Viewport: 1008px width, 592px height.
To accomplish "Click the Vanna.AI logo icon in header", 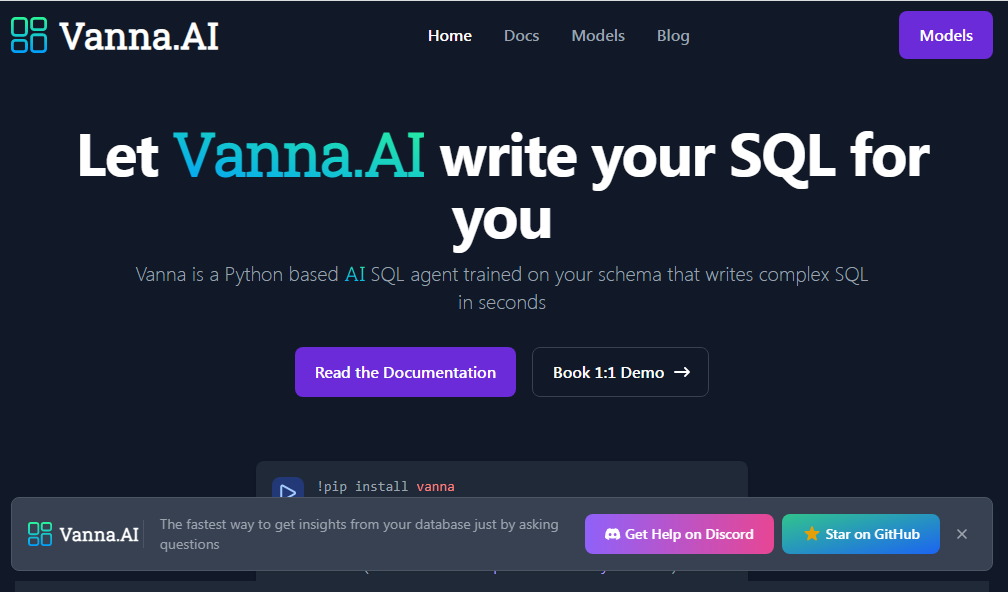I will (29, 35).
